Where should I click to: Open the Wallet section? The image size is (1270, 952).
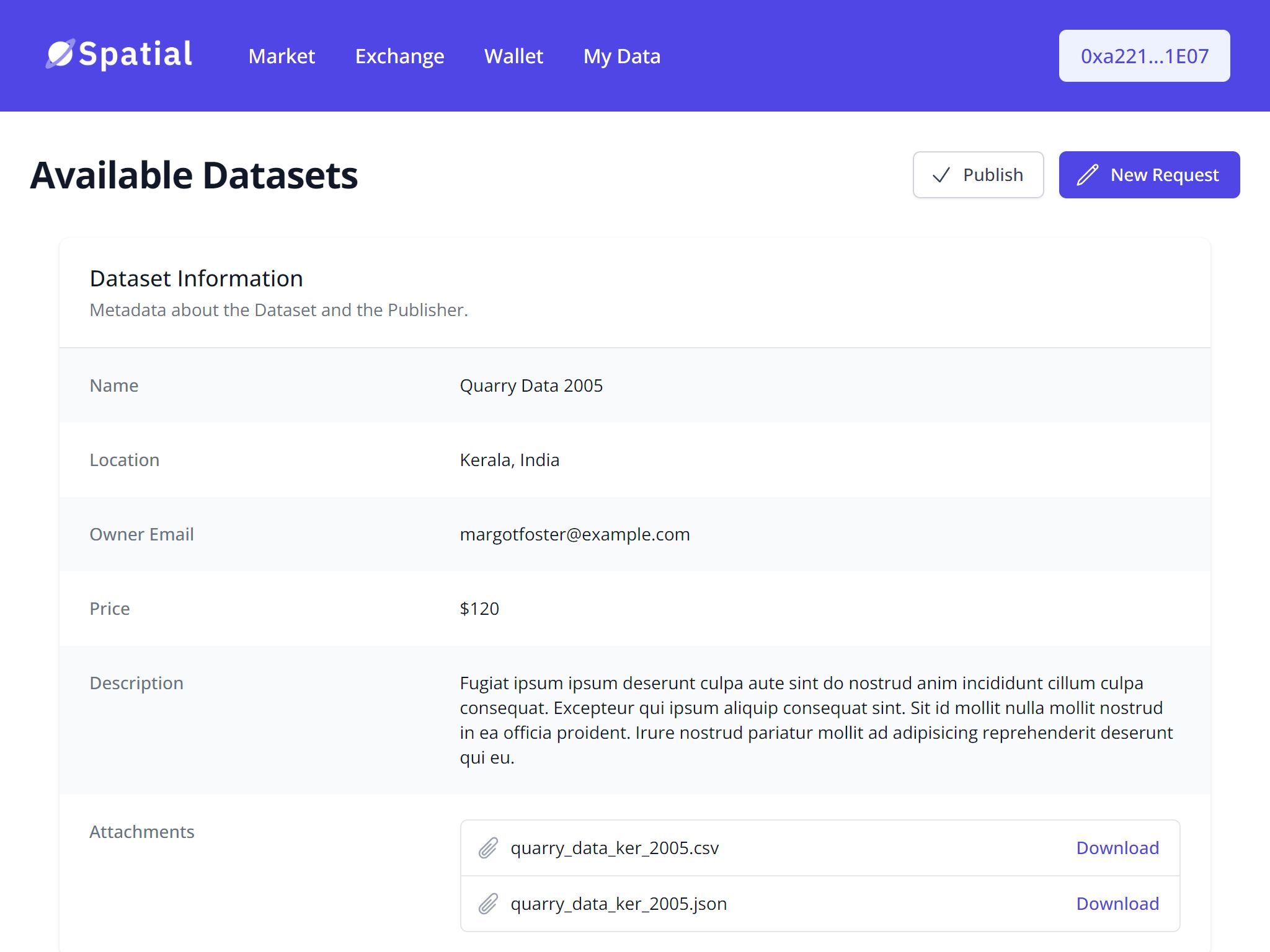(513, 56)
